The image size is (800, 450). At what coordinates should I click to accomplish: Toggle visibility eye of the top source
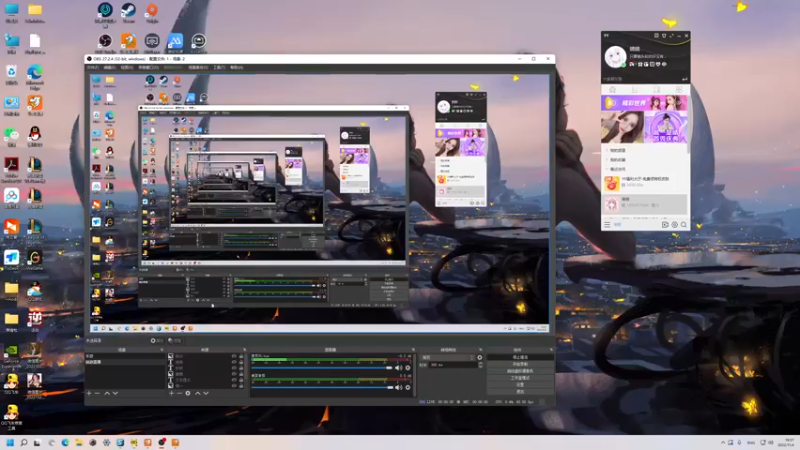(234, 356)
